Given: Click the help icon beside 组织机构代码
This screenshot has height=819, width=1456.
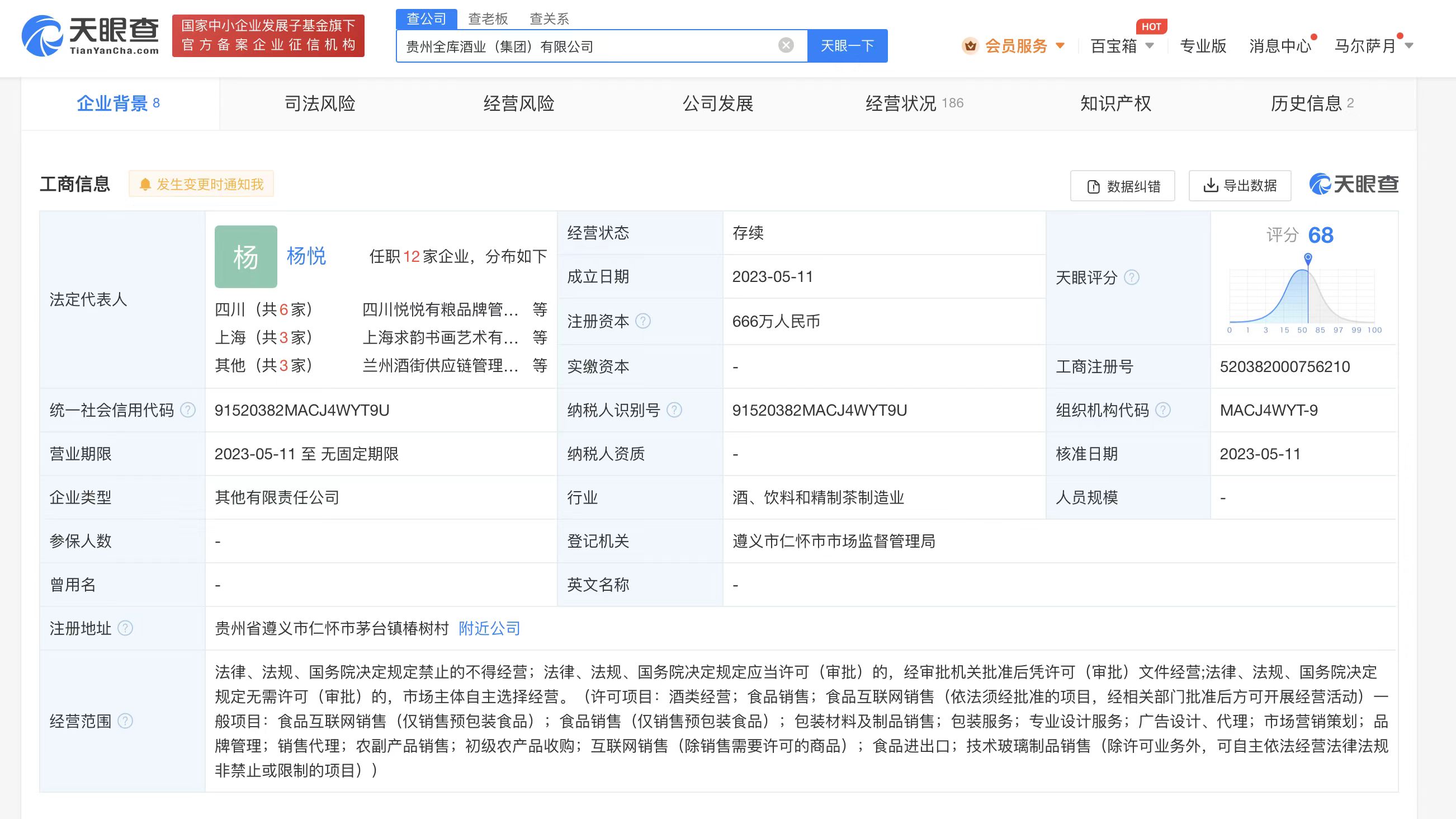Looking at the screenshot, I should (1163, 410).
